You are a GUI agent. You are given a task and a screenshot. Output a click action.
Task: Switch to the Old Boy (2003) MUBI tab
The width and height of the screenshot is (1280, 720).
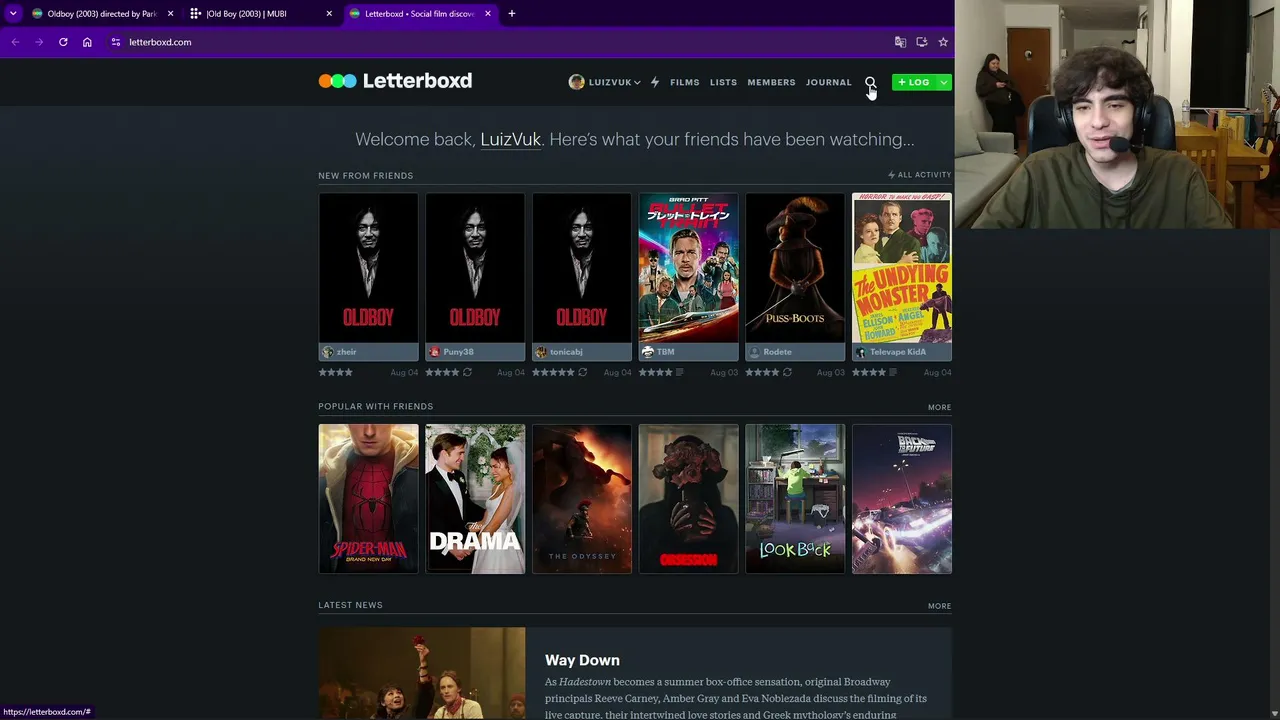[261, 14]
